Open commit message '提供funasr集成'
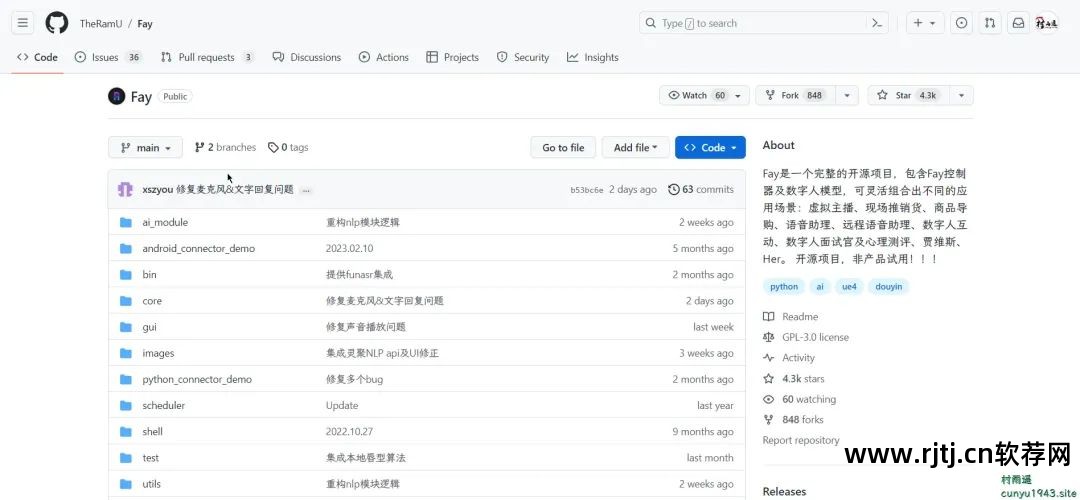This screenshot has height=500, width=1080. tap(360, 275)
